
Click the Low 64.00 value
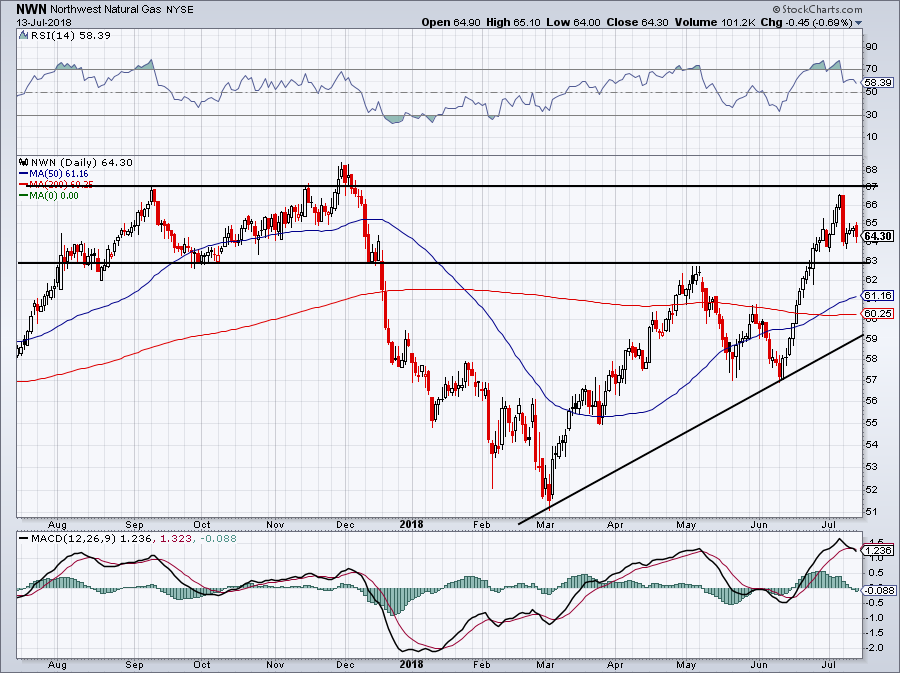573,22
